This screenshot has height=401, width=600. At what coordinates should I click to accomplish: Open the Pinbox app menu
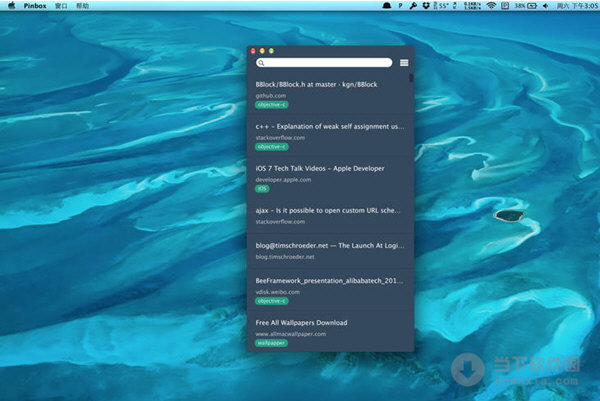(35, 6)
